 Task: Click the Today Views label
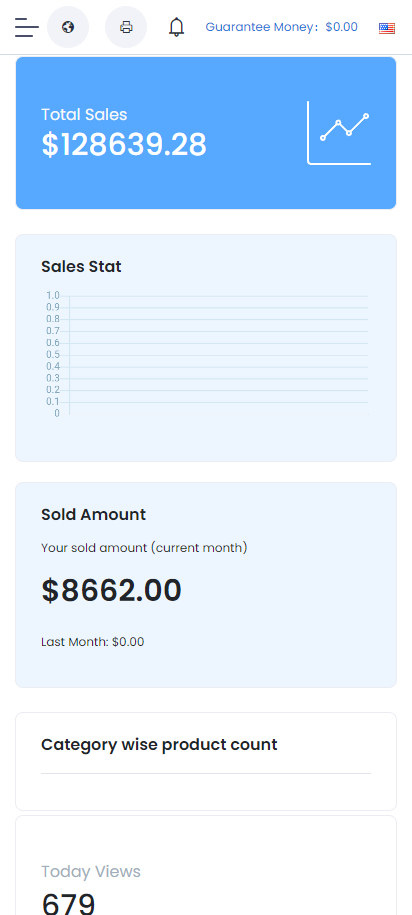point(91,872)
